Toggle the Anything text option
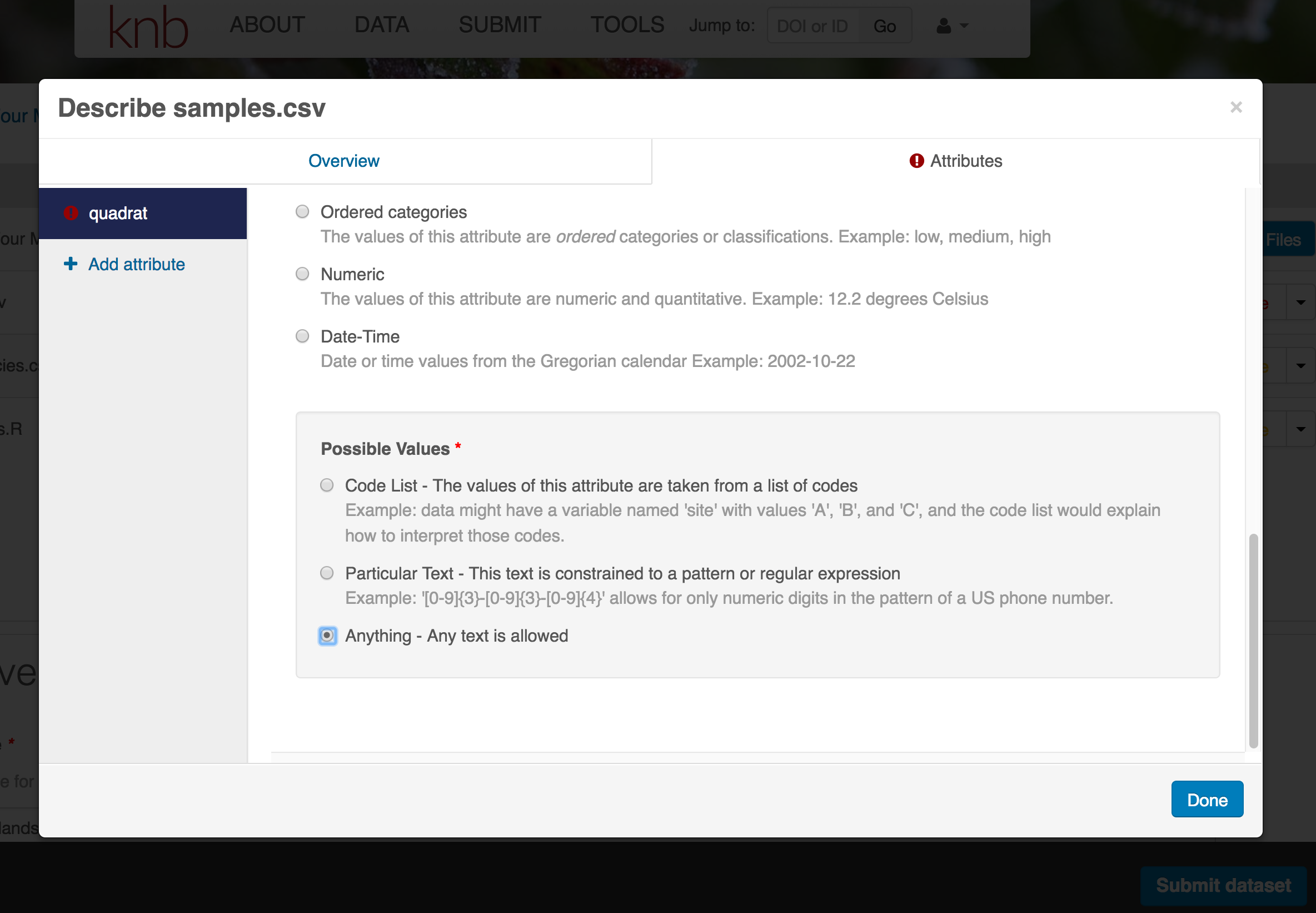 click(x=327, y=636)
